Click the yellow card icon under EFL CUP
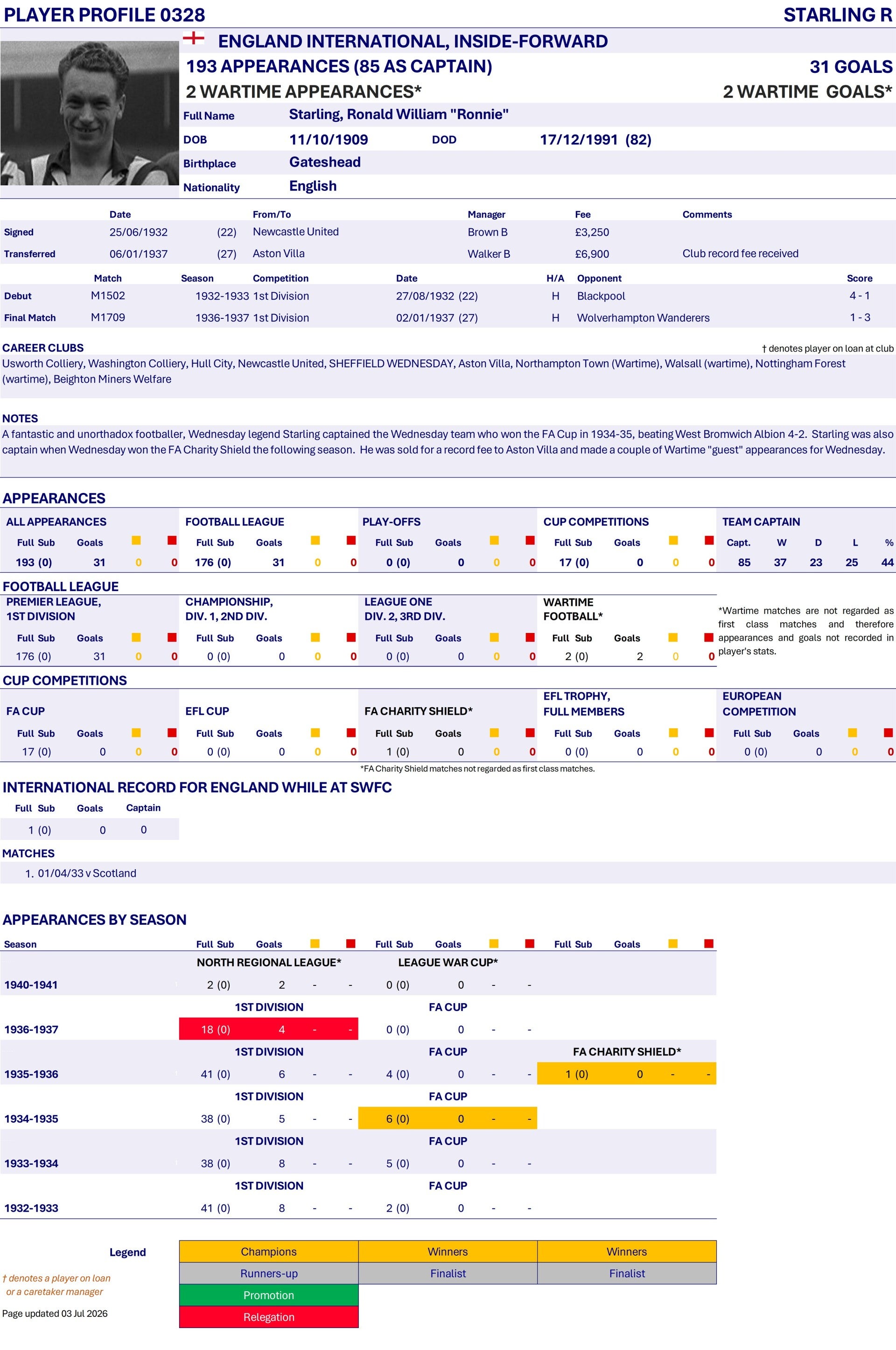This screenshot has width=896, height=1350. (x=315, y=733)
